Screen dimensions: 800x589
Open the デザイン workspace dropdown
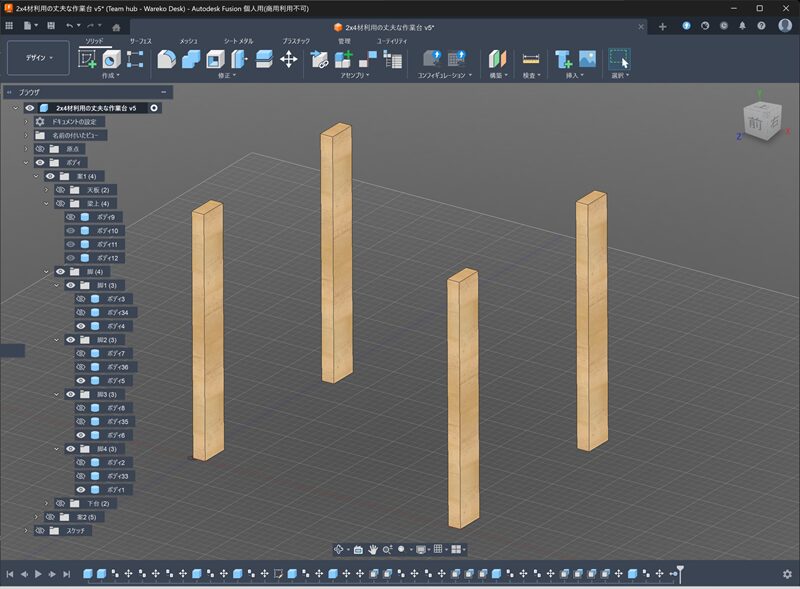coord(37,58)
